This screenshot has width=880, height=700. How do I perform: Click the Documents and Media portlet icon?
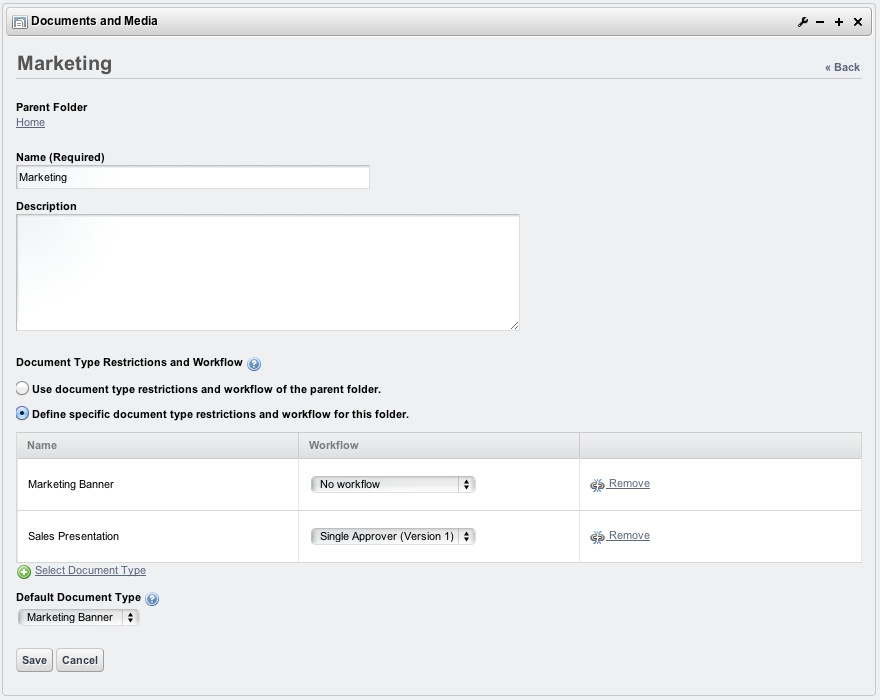pos(20,22)
